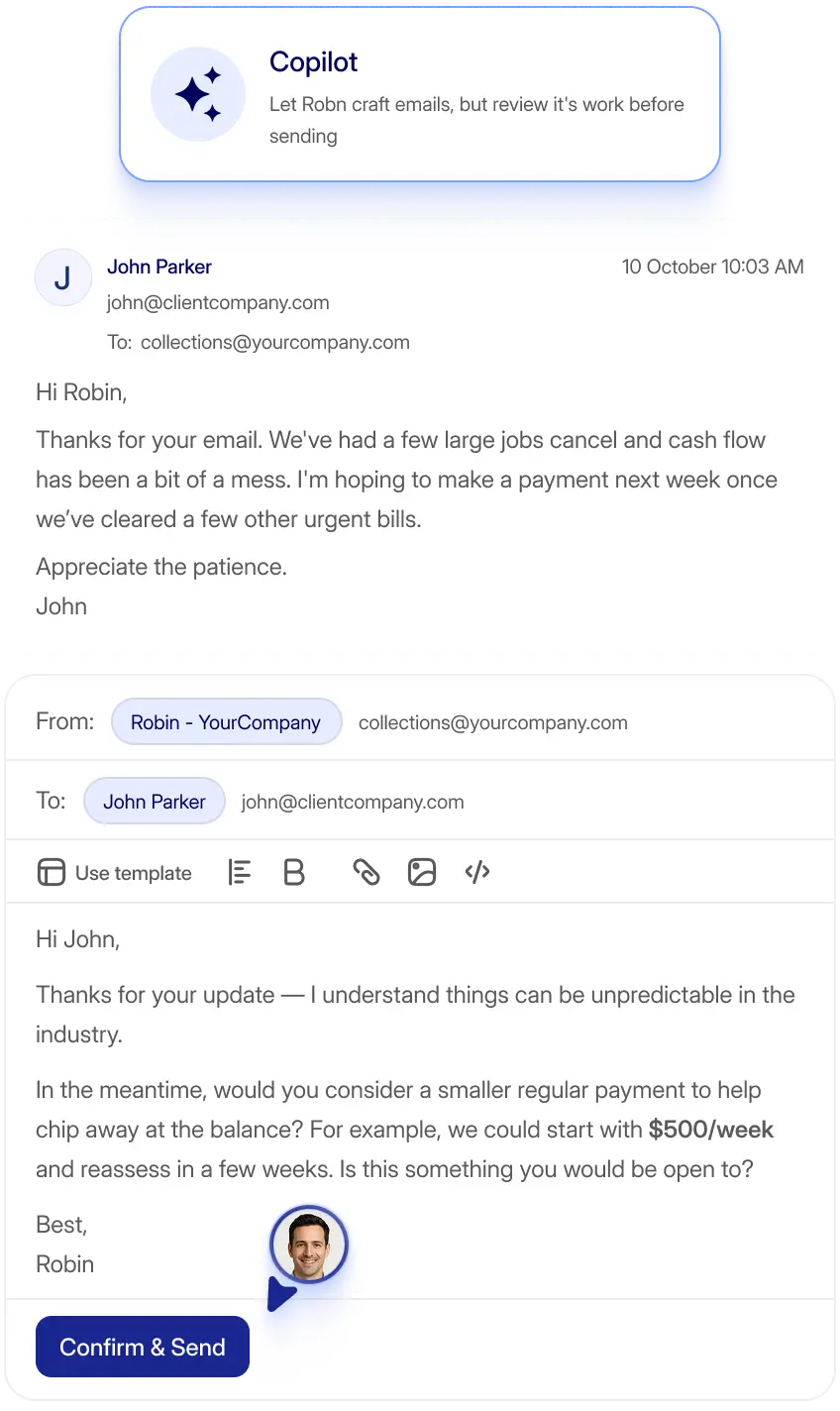The width and height of the screenshot is (840, 1411).
Task: Select the Robin - YourCompany sender chip
Action: click(226, 722)
